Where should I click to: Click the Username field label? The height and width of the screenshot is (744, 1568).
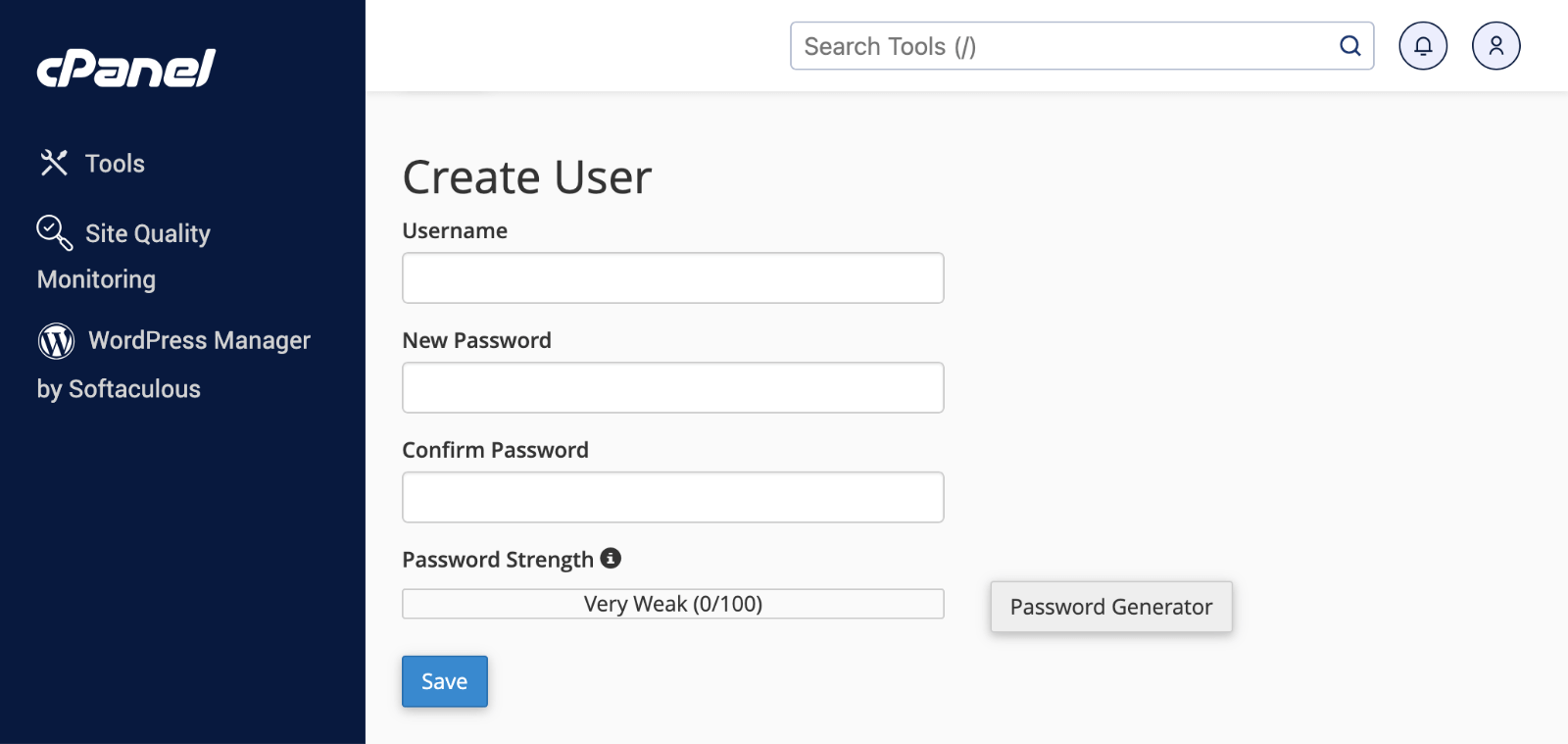tap(455, 231)
